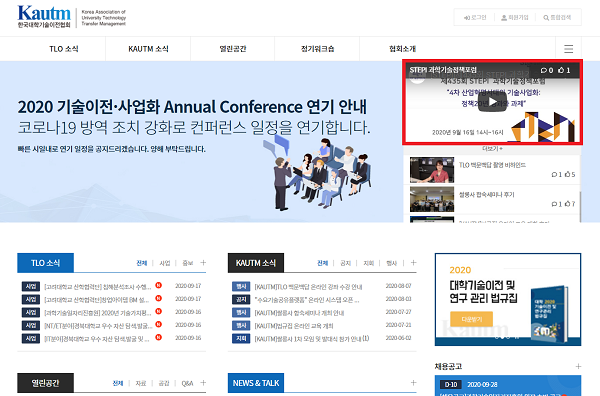Open more 채용공고 with plus icon
The image size is (600, 396).
[x=578, y=367]
